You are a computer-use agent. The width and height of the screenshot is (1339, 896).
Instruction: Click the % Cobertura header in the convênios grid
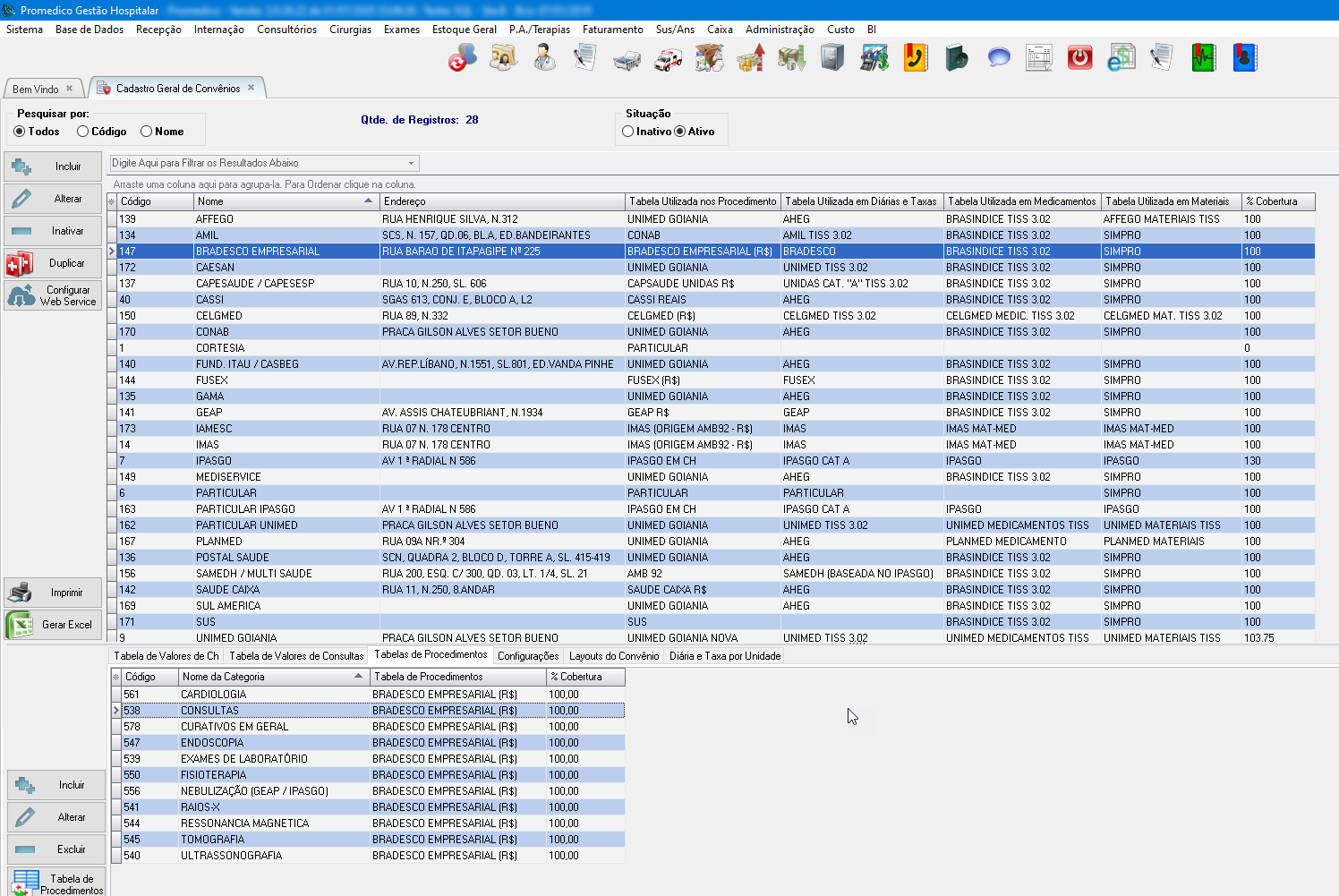click(1278, 201)
